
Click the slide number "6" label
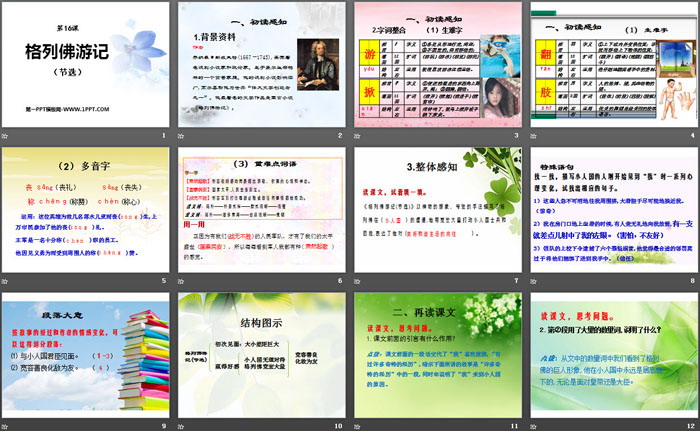pyautogui.click(x=340, y=280)
